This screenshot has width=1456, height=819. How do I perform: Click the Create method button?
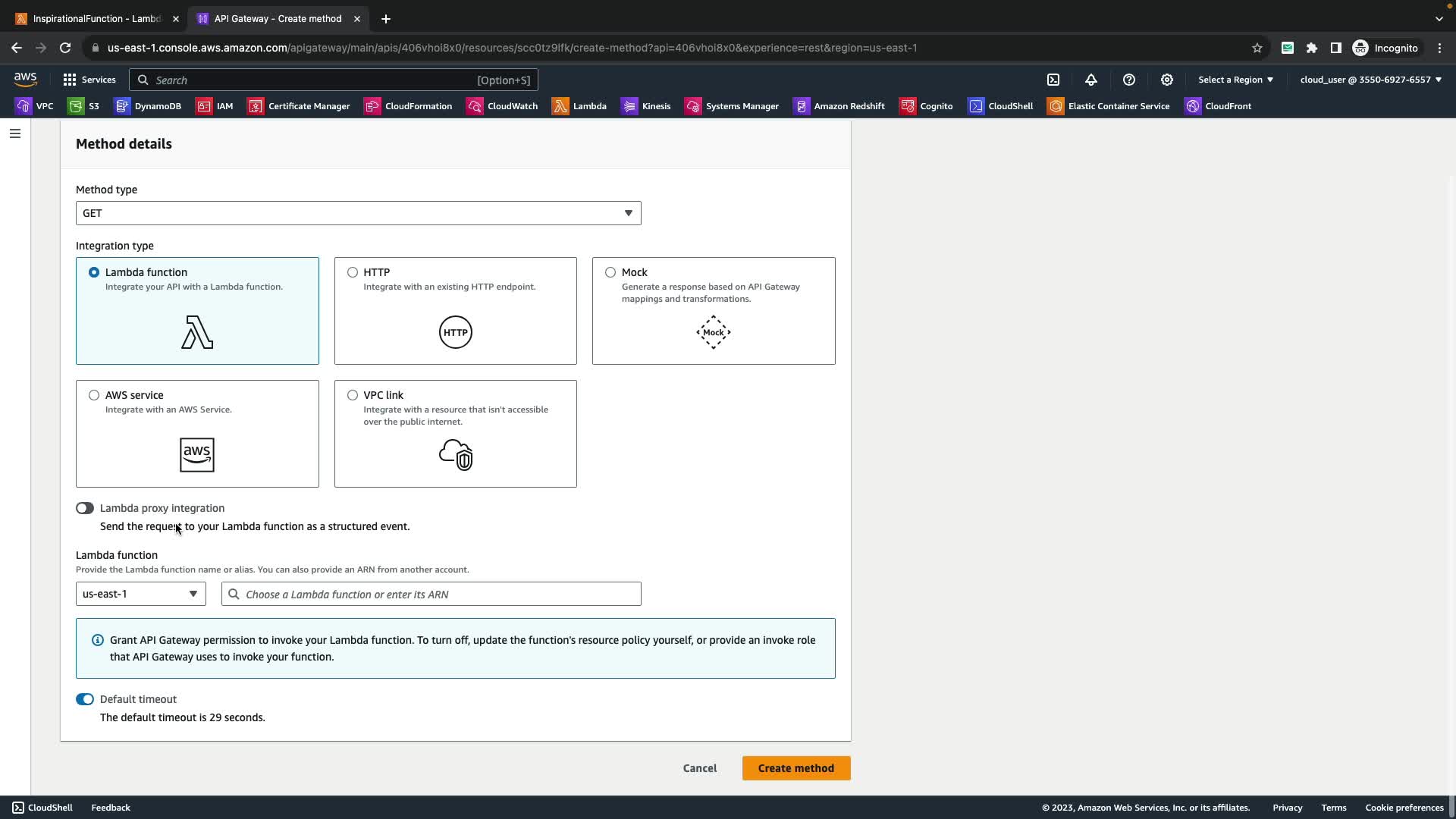tap(795, 768)
